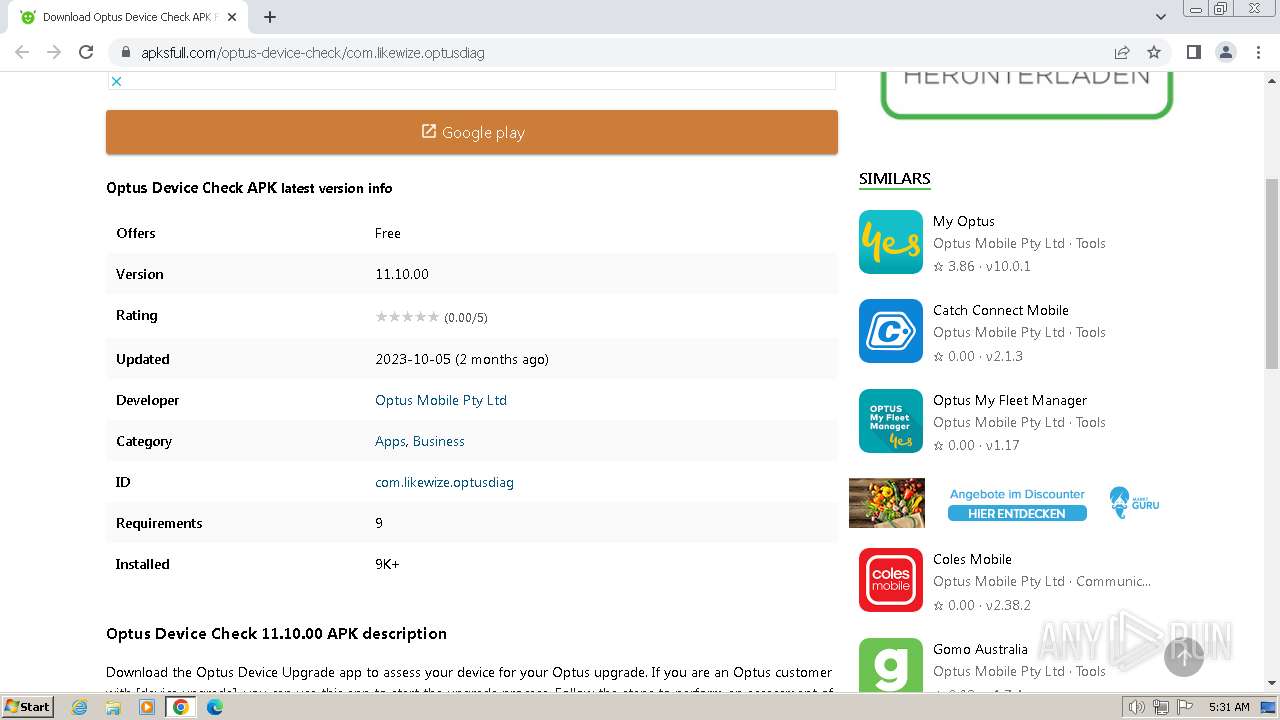Open Internet Explorer from the taskbar
The height and width of the screenshot is (720, 1280).
80,707
